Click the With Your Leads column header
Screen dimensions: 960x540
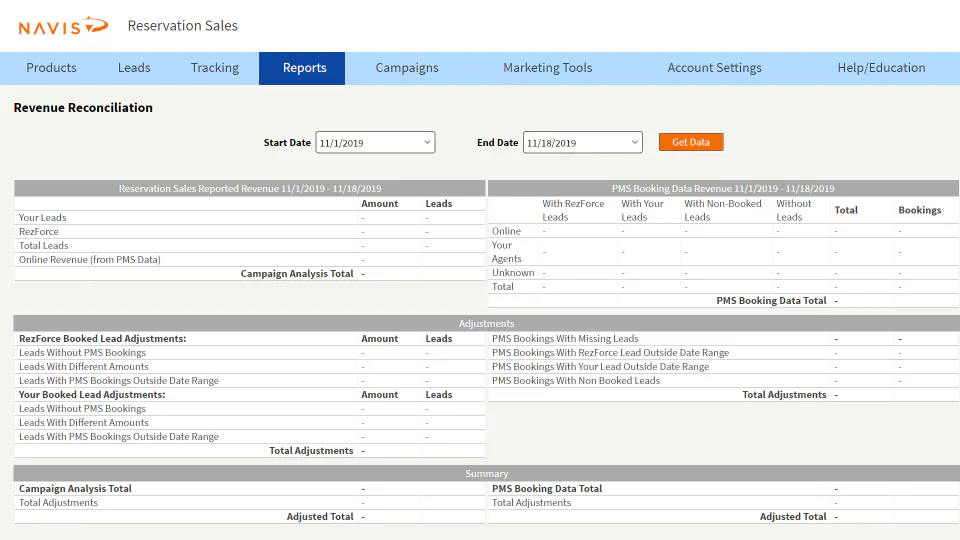click(642, 210)
